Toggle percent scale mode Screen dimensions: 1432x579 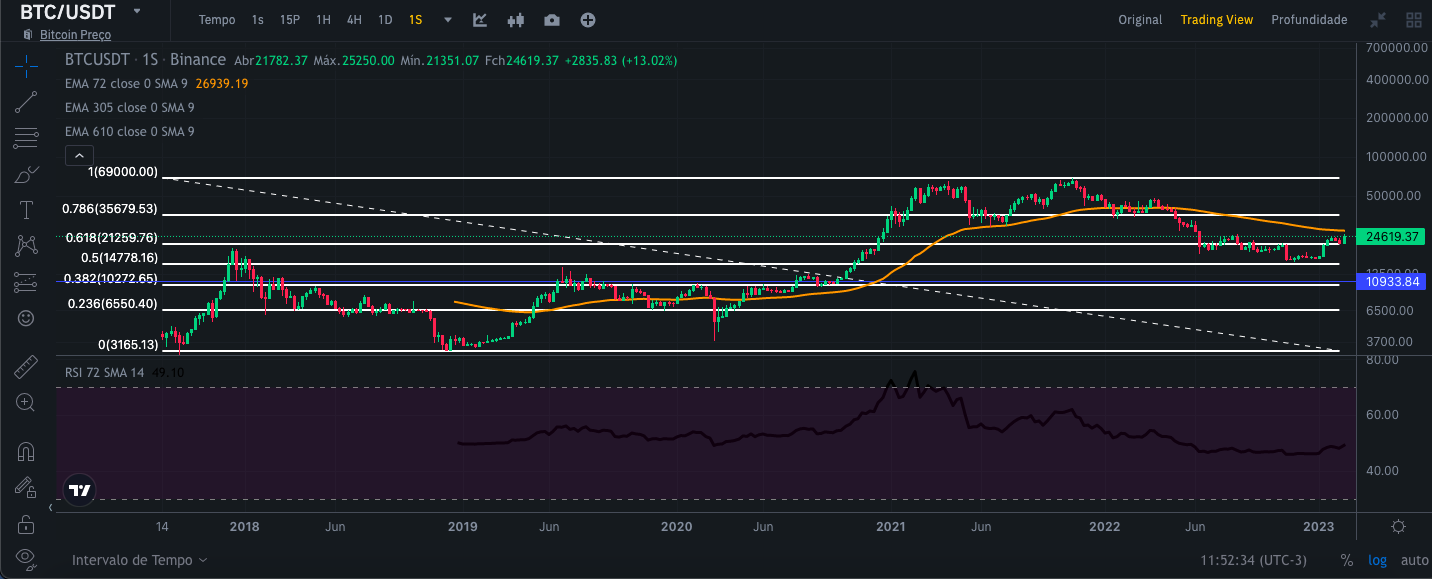click(x=1347, y=560)
